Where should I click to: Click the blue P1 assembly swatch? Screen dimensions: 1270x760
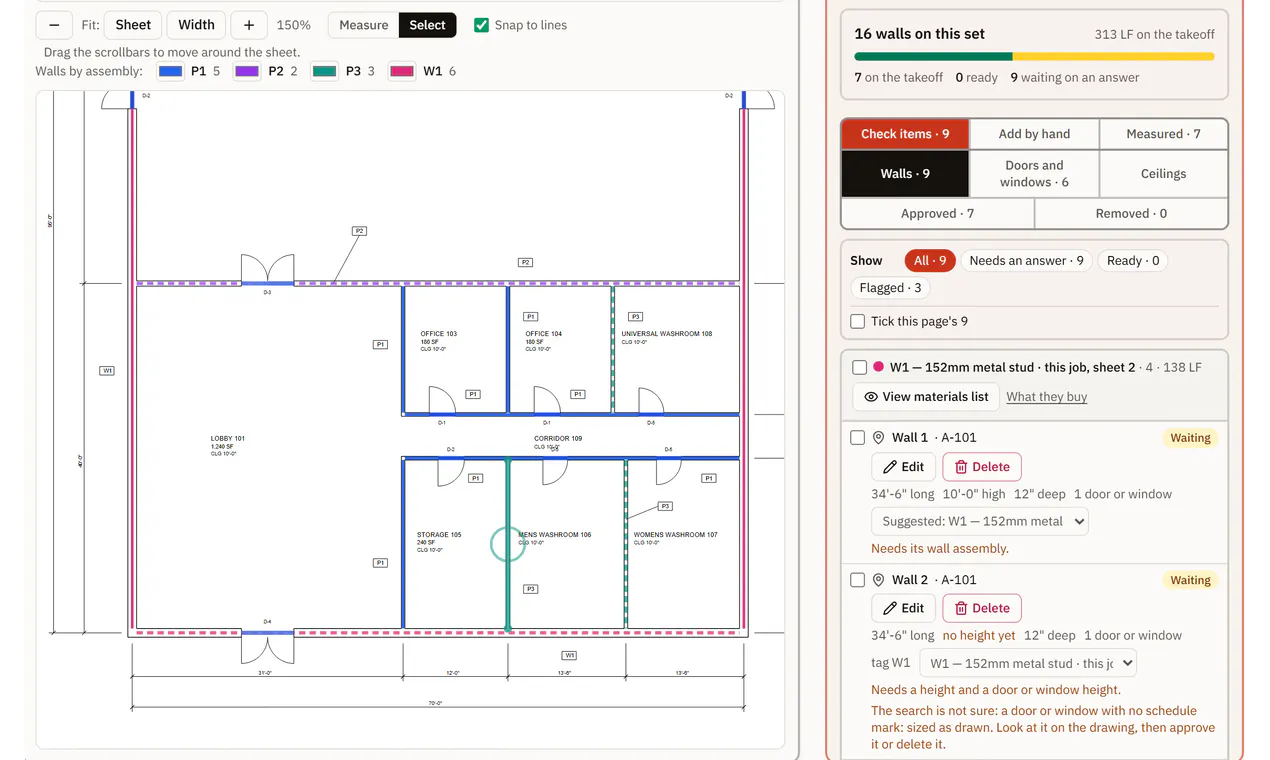pyautogui.click(x=171, y=71)
